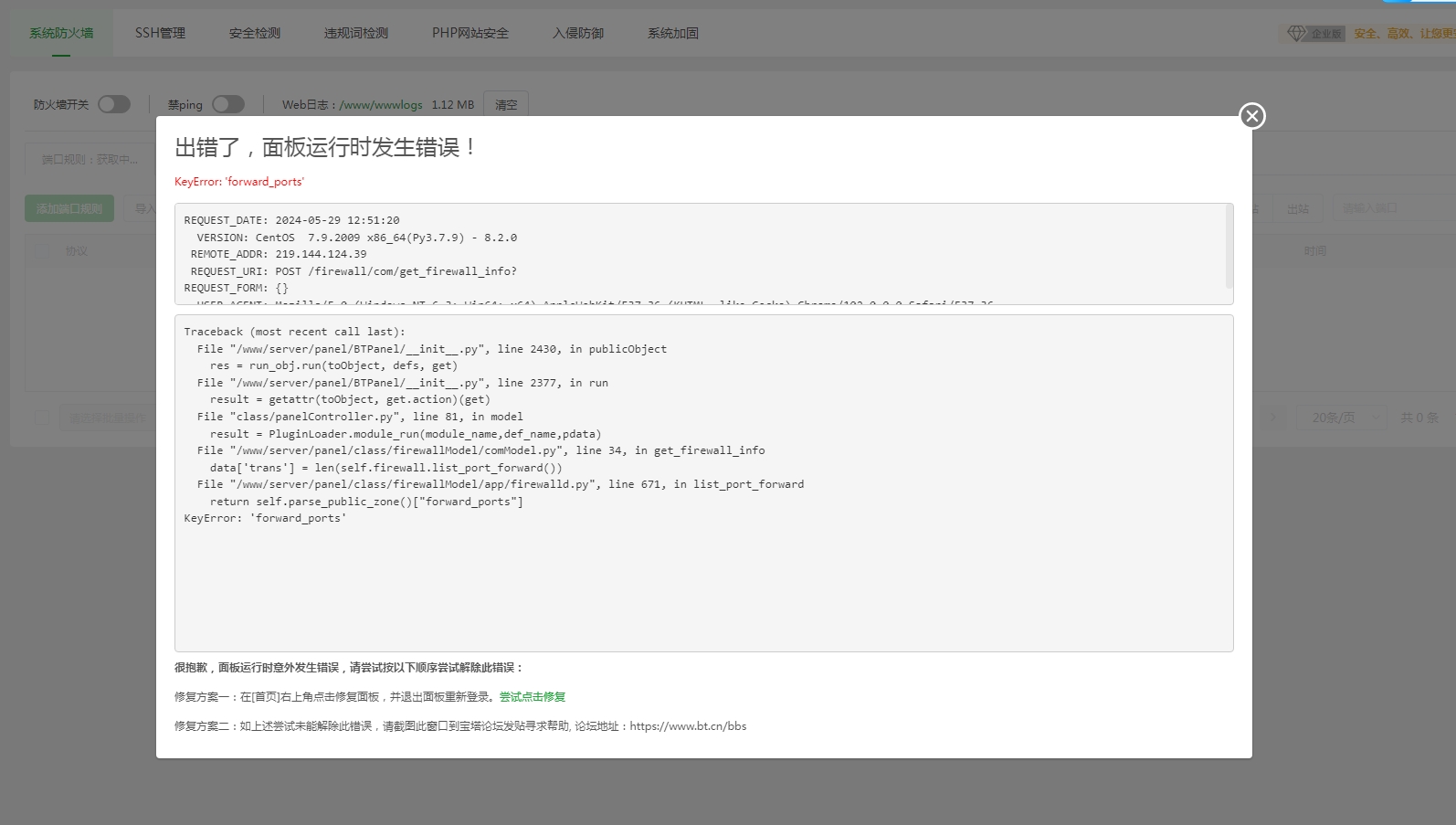Click the 时间 column header
The height and width of the screenshot is (825, 1456).
1314,250
